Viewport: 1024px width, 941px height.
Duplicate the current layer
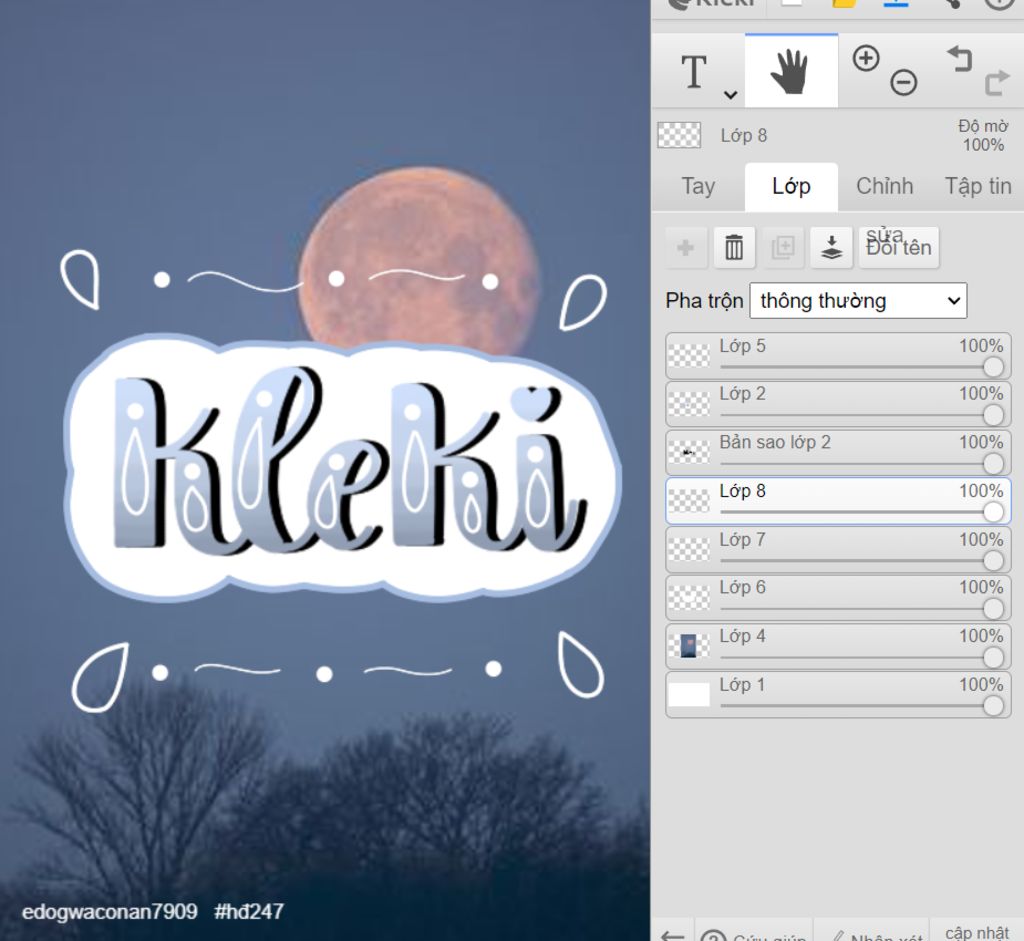tap(782, 247)
